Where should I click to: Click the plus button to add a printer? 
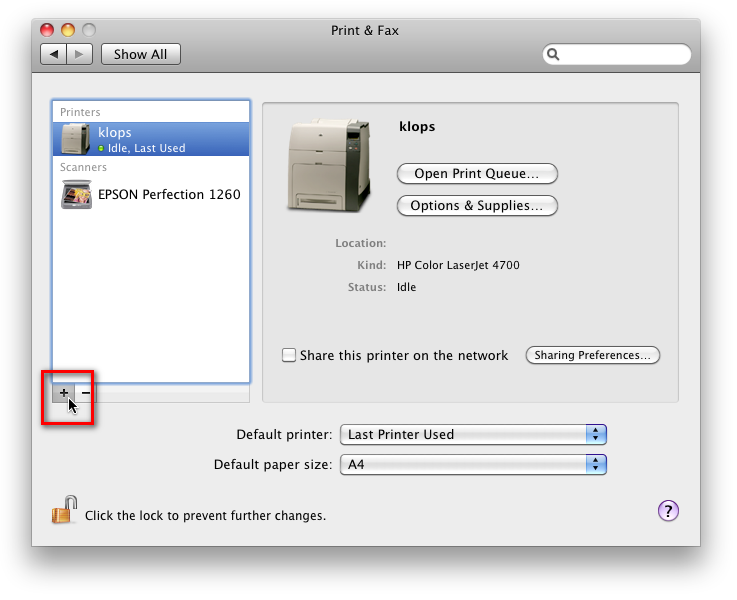tap(63, 393)
